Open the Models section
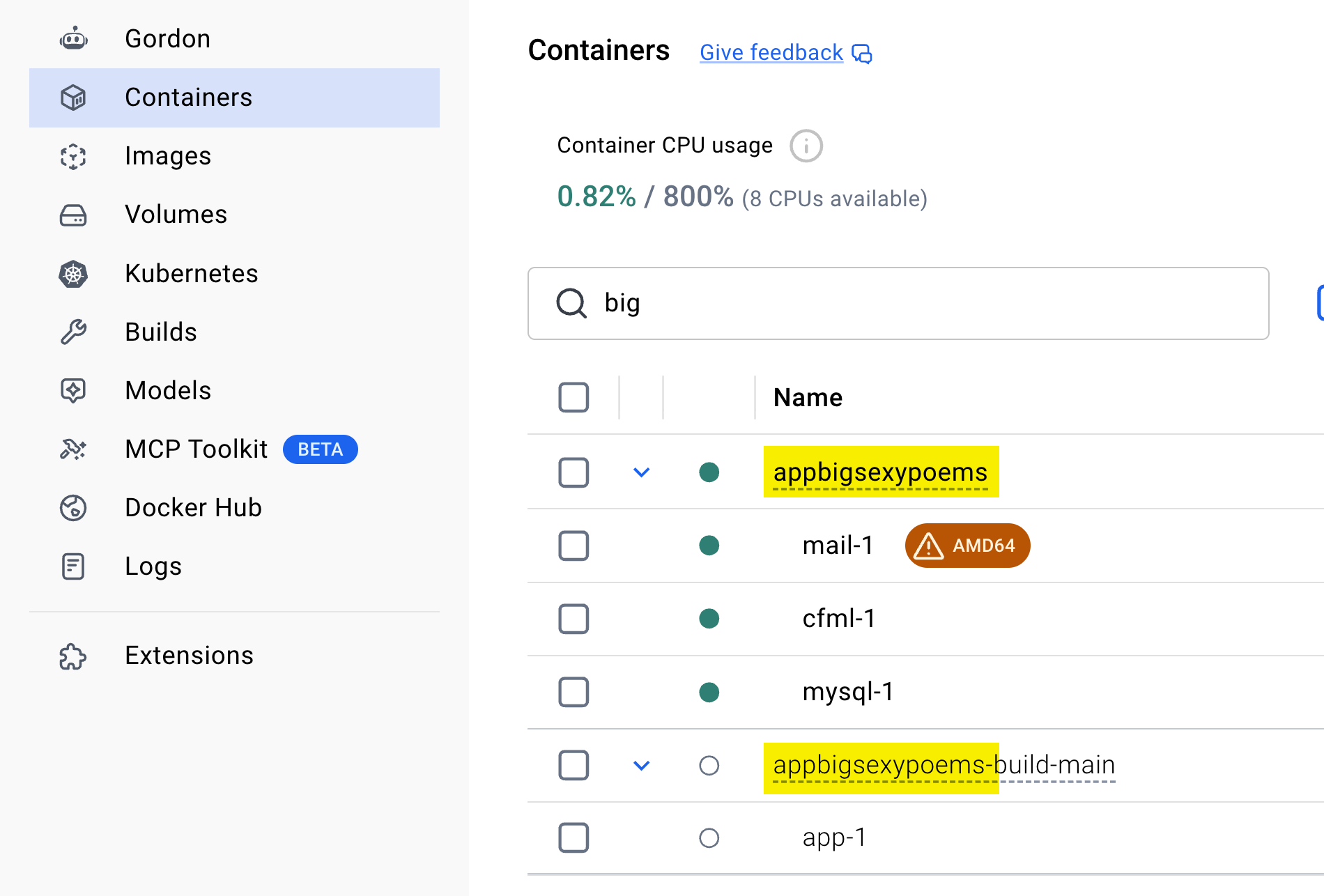Image resolution: width=1324 pixels, height=896 pixels. click(x=234, y=390)
